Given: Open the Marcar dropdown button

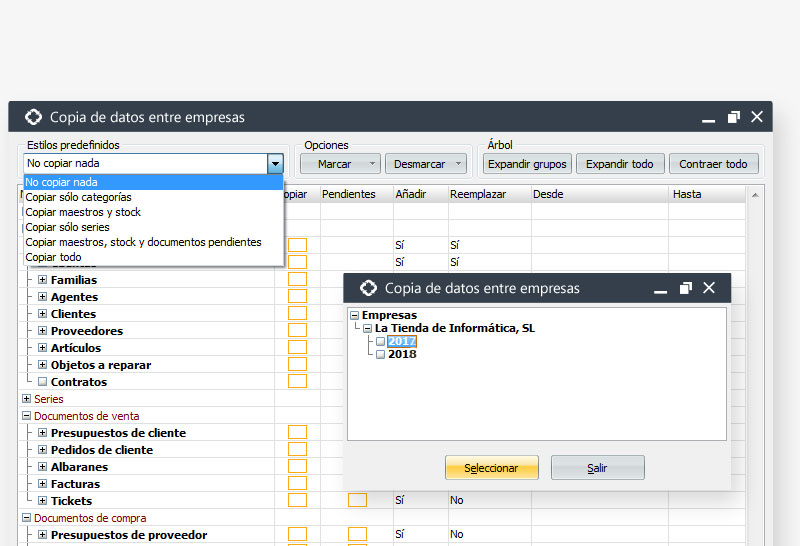Looking at the screenshot, I should coord(340,163).
